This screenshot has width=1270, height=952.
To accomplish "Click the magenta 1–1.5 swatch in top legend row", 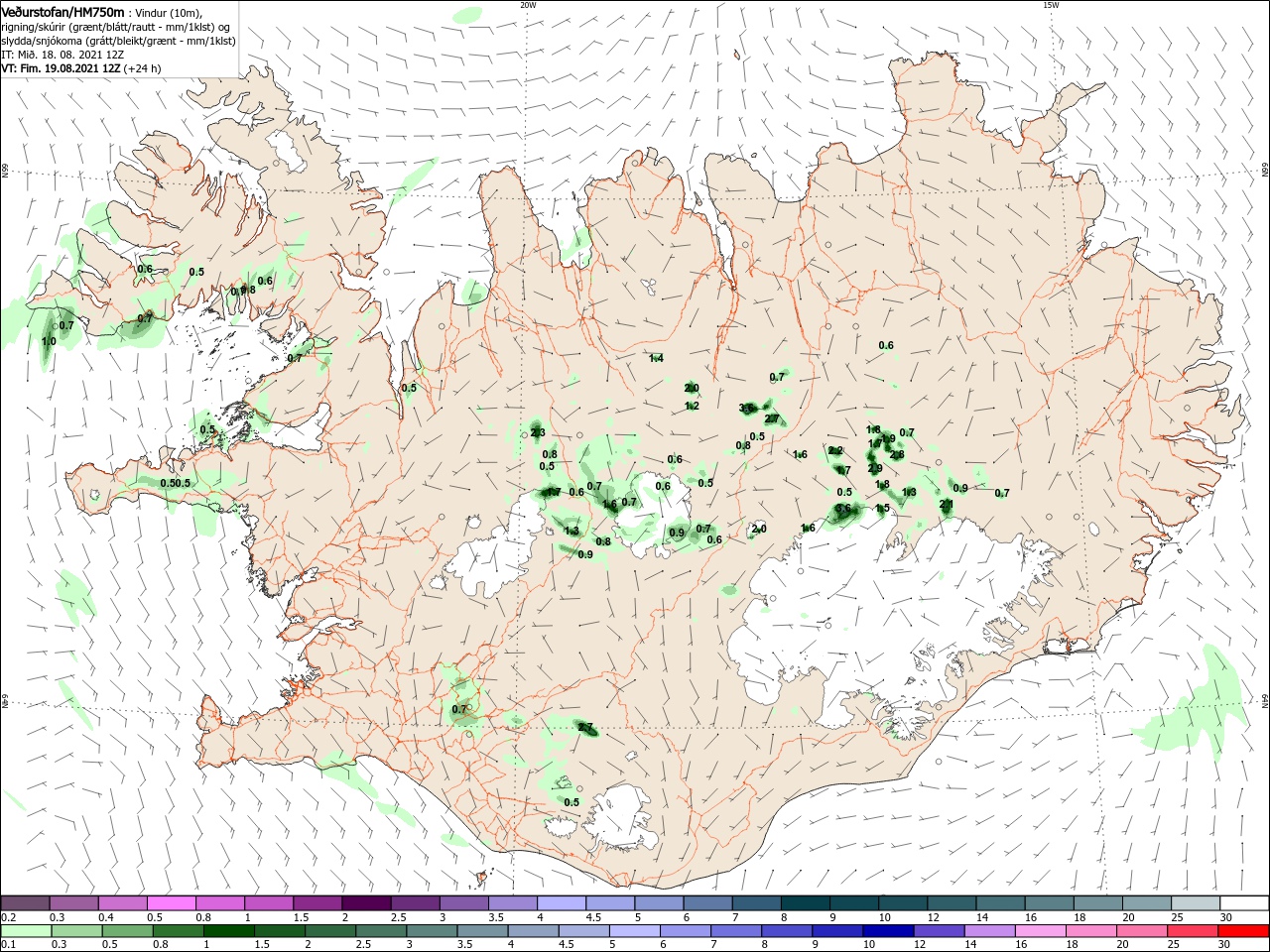I will click(270, 902).
